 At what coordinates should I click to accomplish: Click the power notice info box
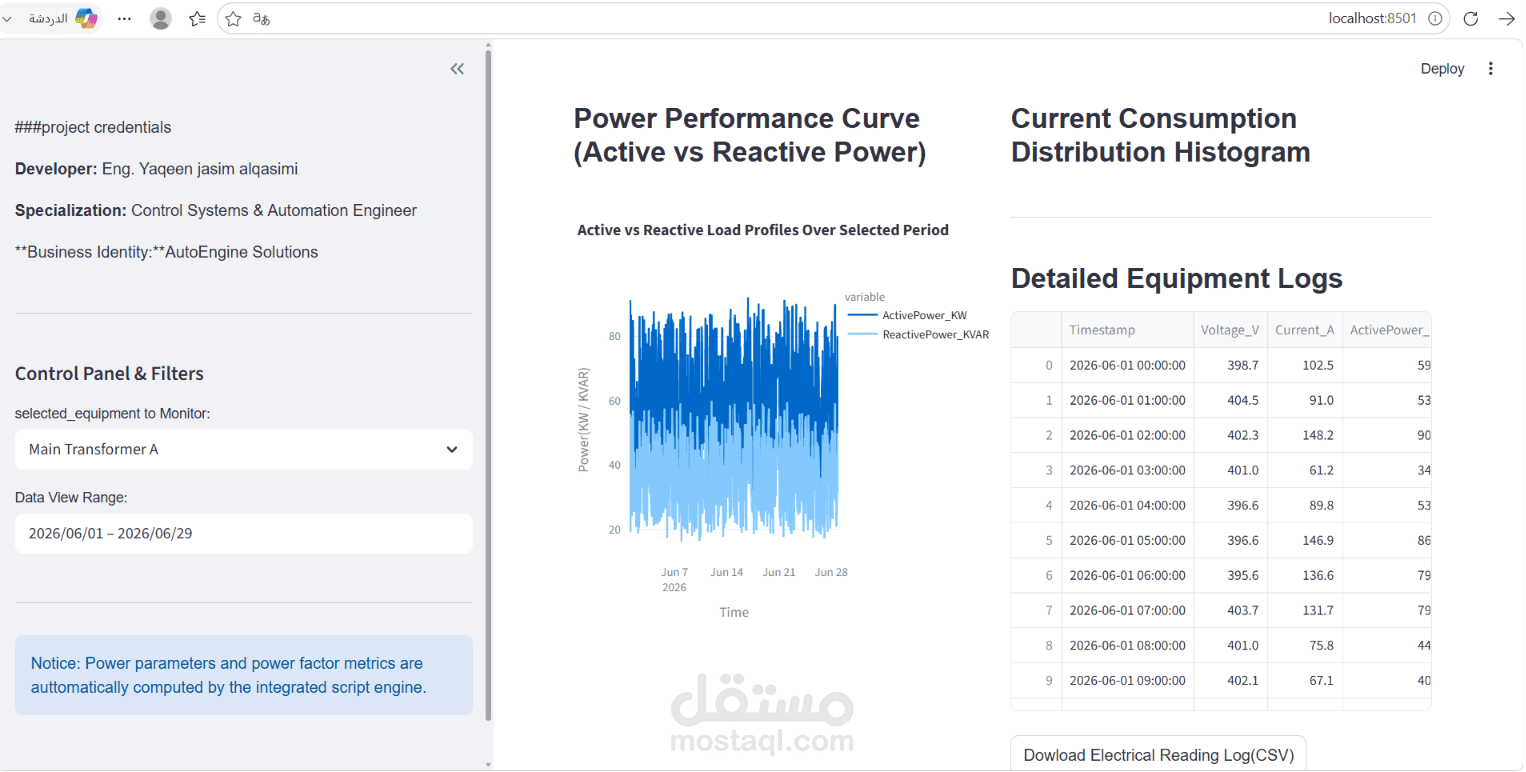click(244, 675)
